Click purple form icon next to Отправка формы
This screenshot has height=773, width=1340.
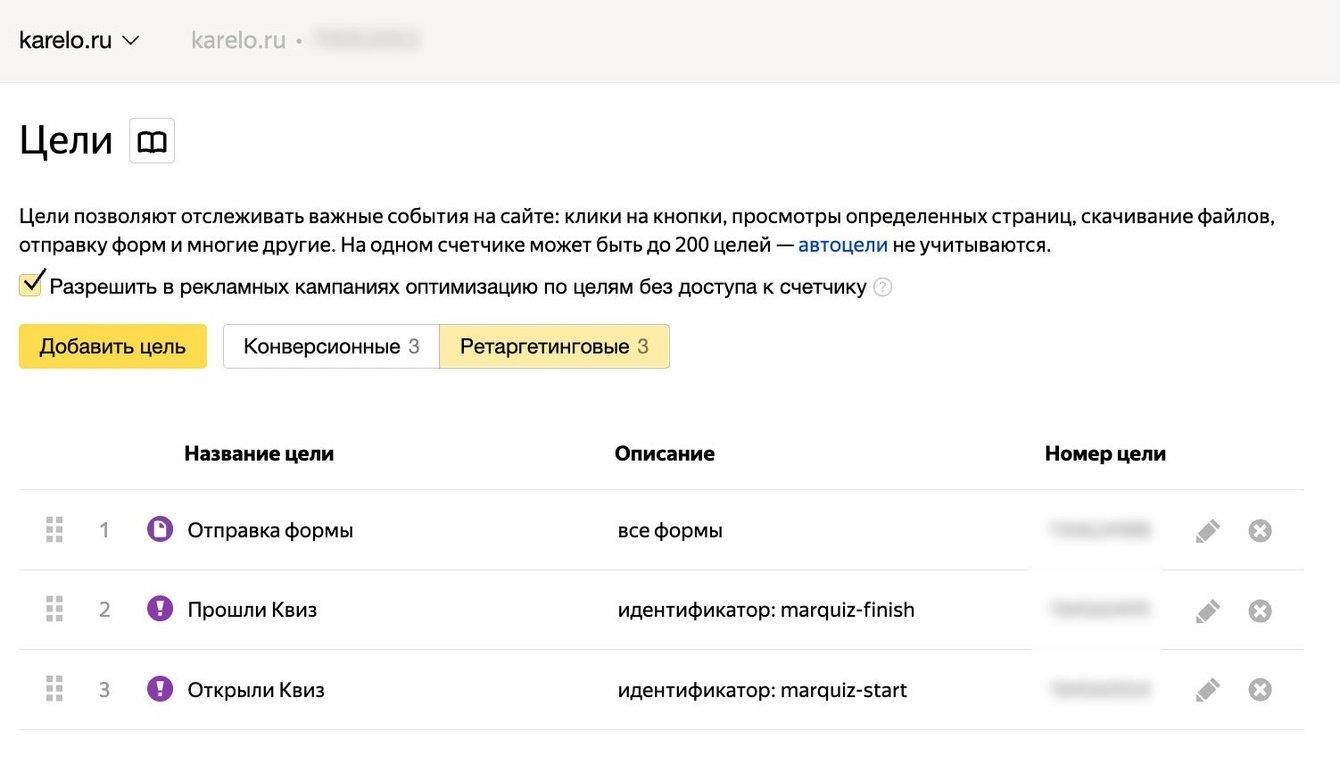(x=160, y=529)
